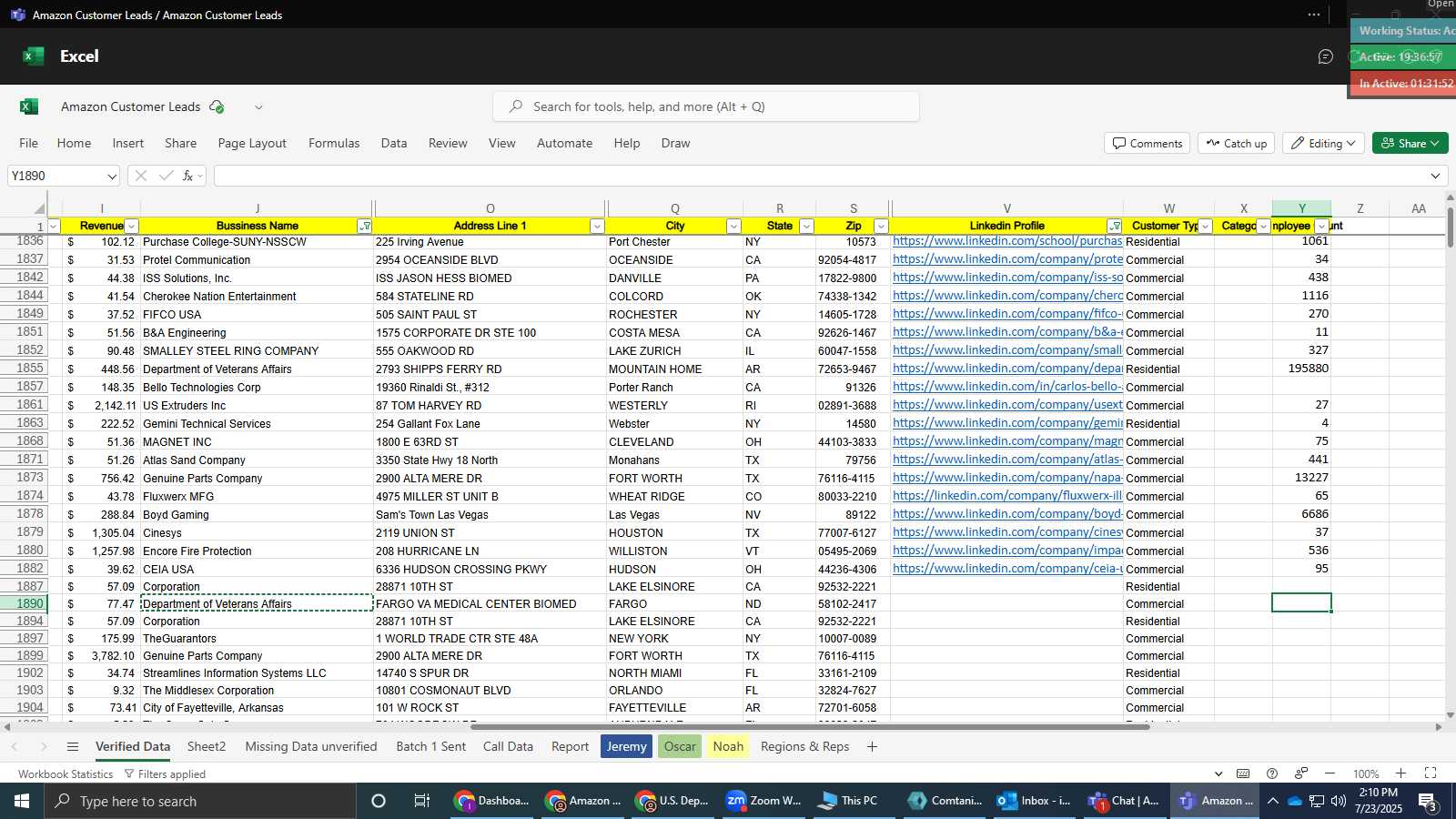Switch to Missing Data unverified sheet

(311, 746)
